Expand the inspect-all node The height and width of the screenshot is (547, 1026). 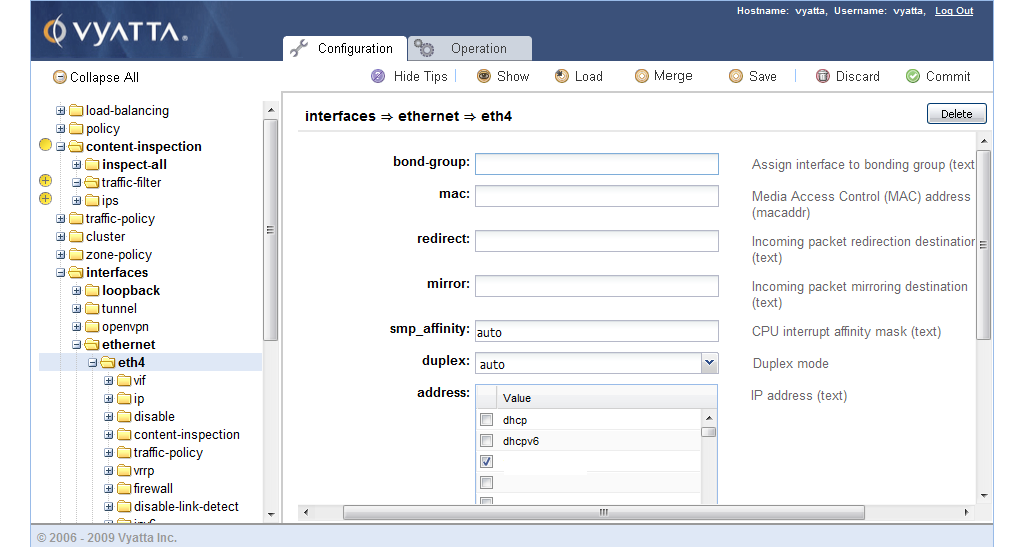[x=77, y=165]
